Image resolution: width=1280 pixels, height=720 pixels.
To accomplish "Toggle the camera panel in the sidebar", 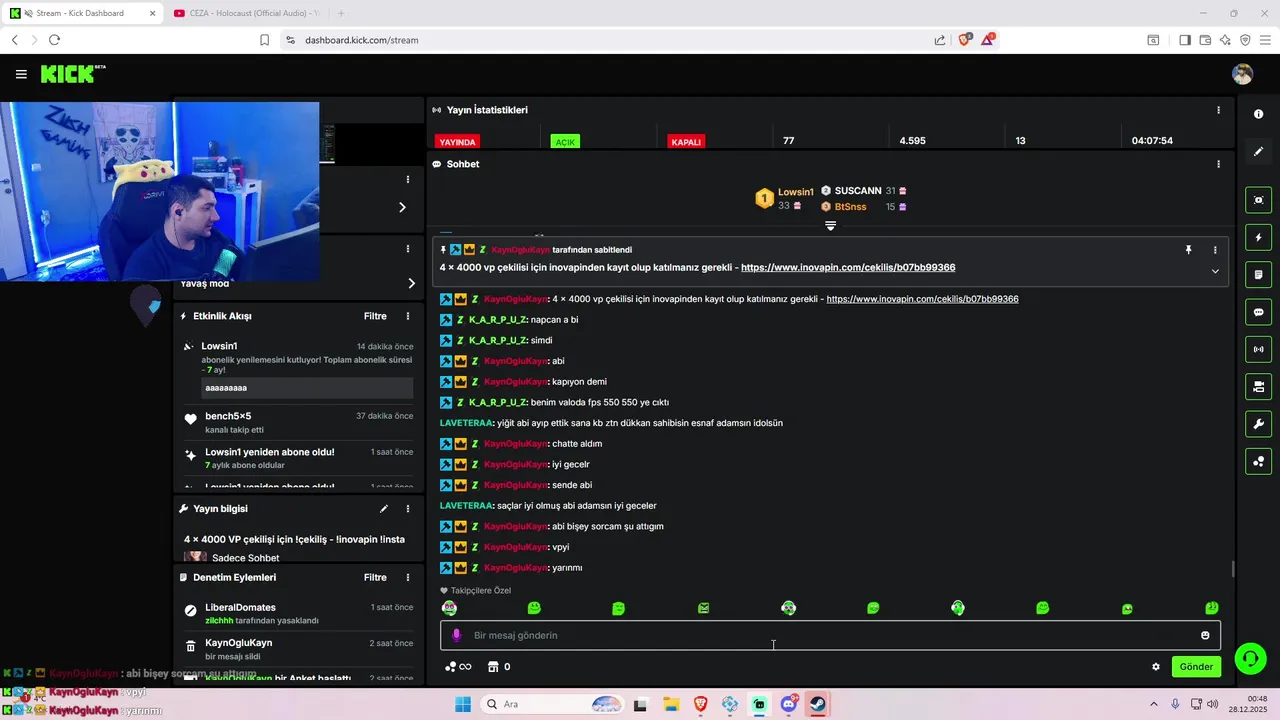I will (1258, 386).
